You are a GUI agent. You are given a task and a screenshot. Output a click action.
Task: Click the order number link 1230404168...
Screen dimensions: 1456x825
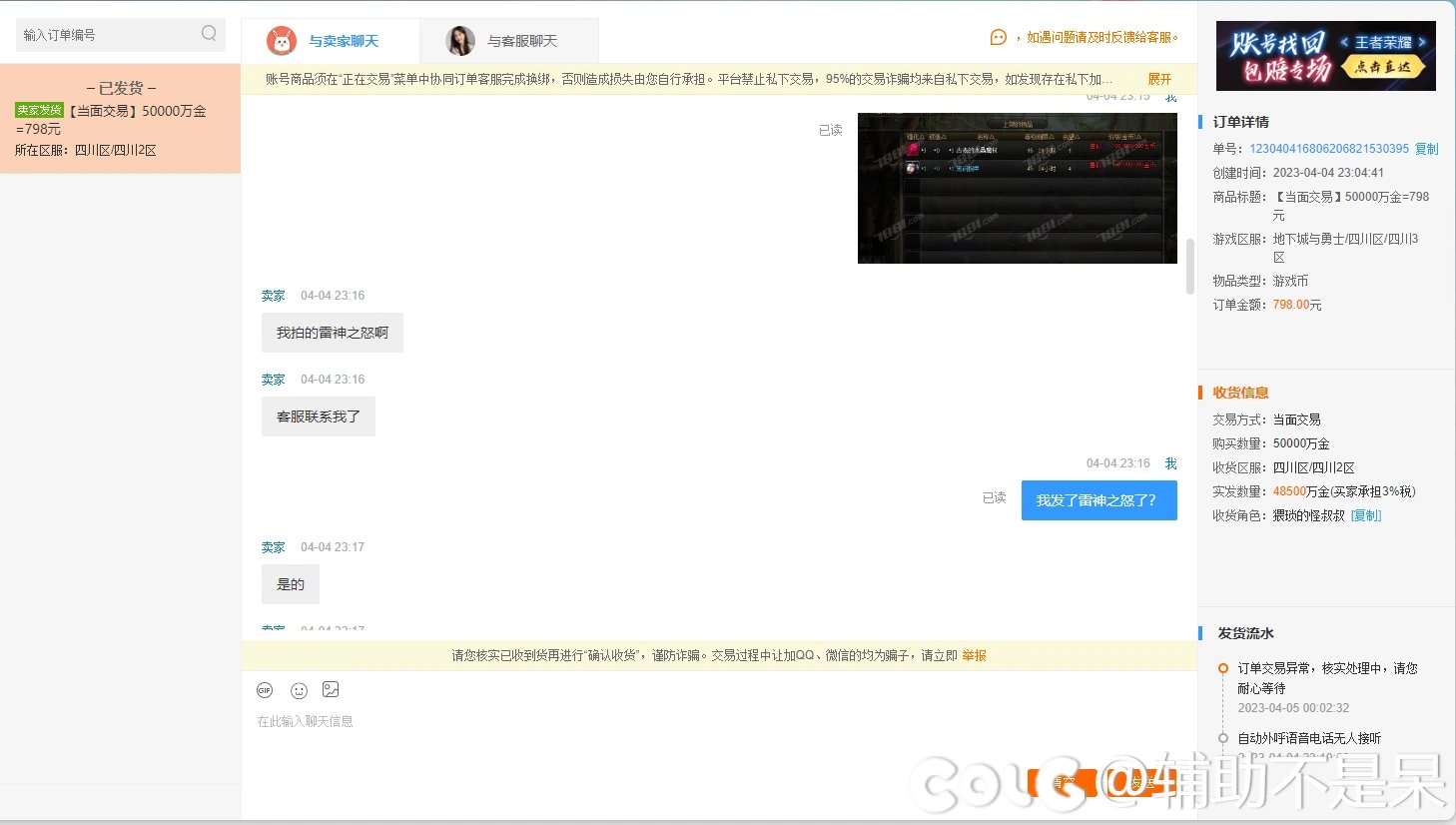point(1328,149)
